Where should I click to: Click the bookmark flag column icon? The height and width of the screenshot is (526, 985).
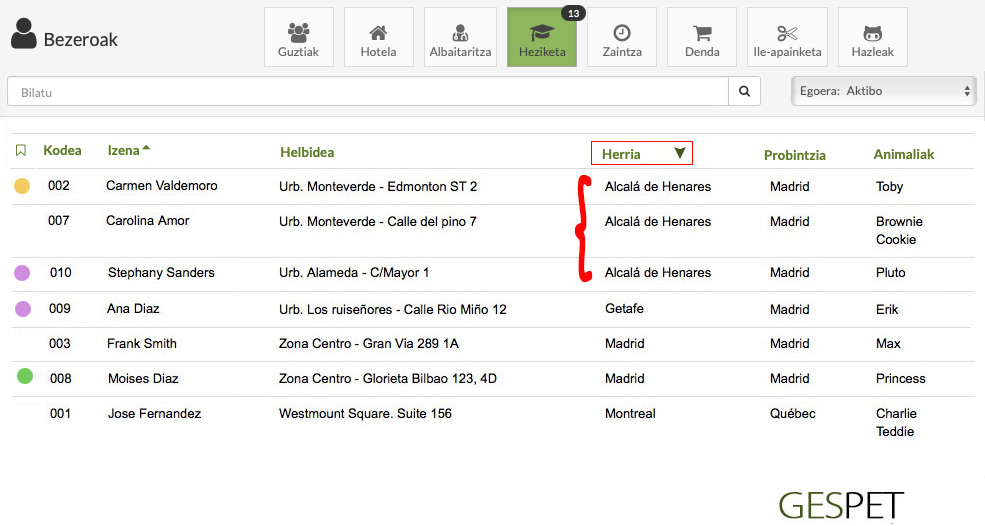pyautogui.click(x=21, y=150)
